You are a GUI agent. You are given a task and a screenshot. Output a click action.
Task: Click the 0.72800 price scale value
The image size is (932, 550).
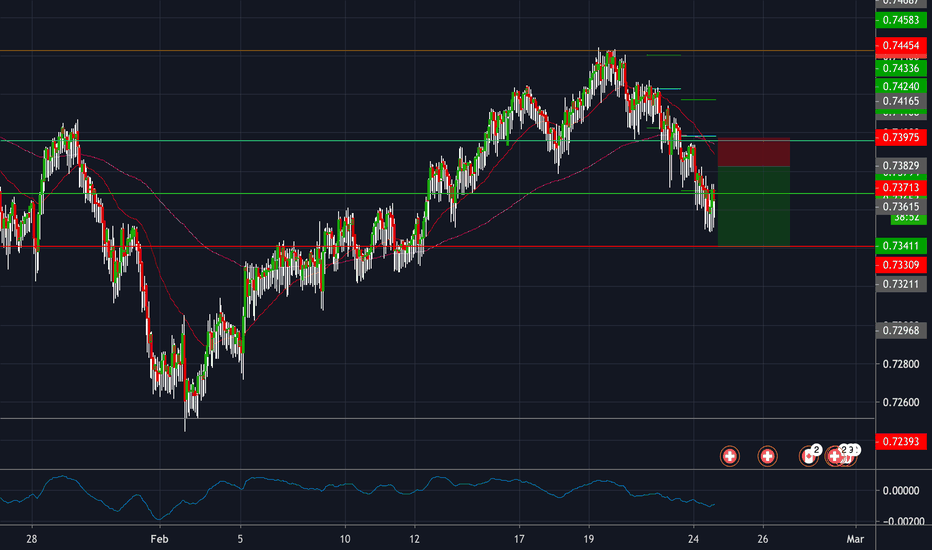pos(900,364)
